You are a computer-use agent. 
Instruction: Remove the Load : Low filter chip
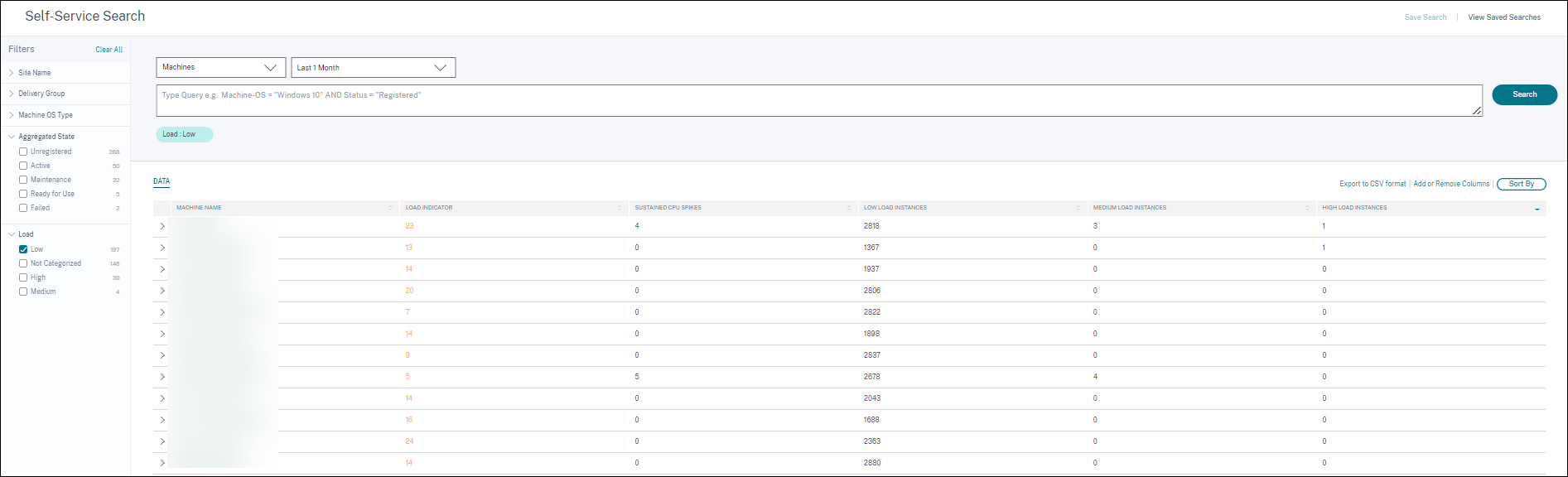pos(184,134)
